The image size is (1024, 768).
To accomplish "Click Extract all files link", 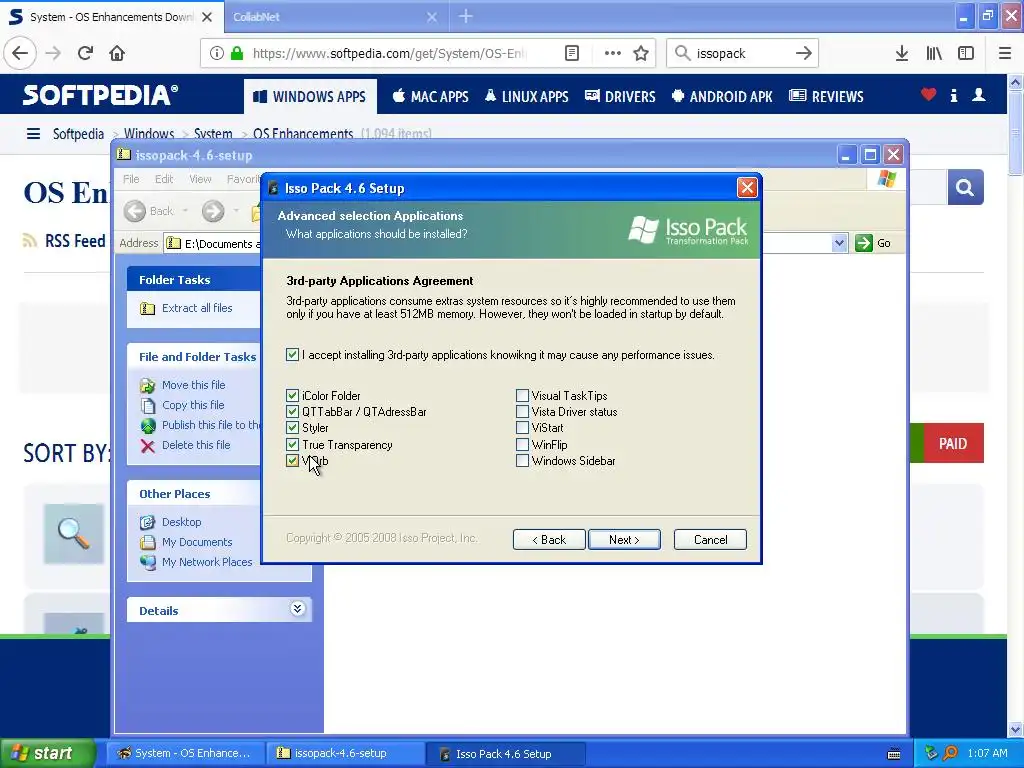I will [197, 308].
